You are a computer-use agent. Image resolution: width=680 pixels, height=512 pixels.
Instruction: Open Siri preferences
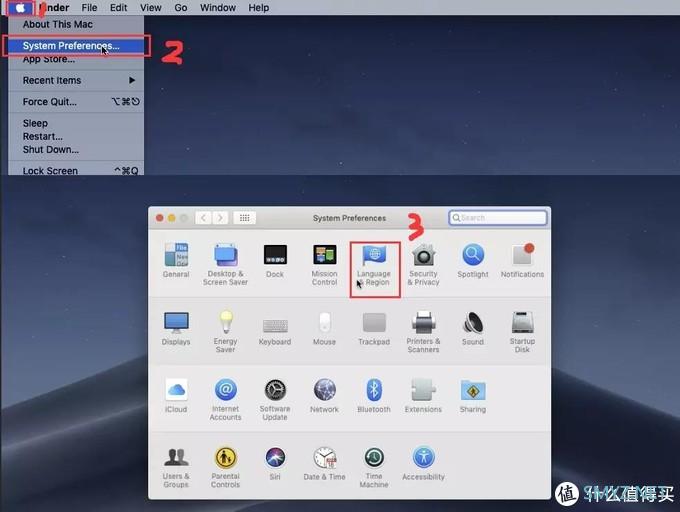pyautogui.click(x=275, y=463)
